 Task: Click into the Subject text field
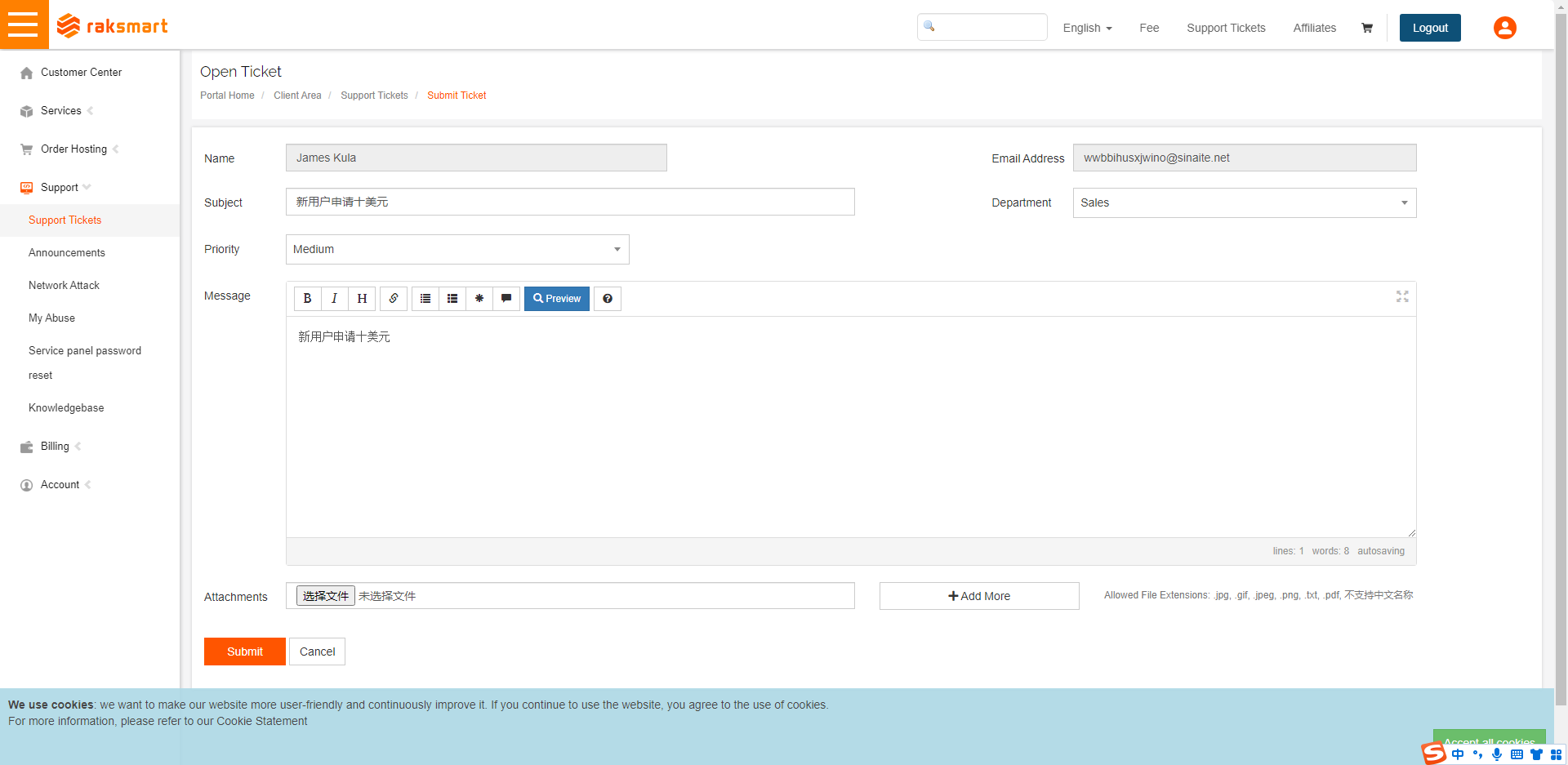570,202
